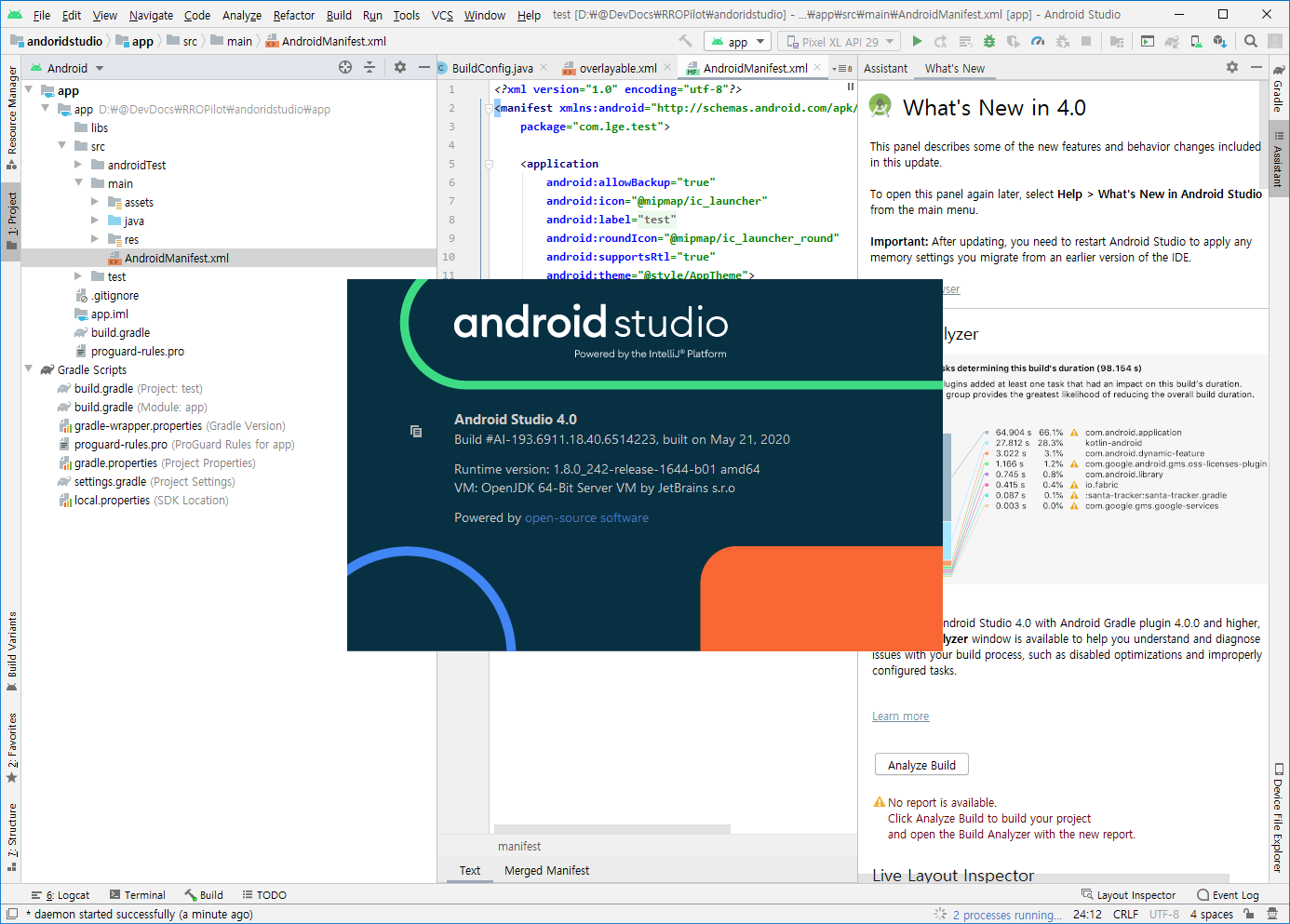Viewport: 1290px width, 924px height.
Task: Click the Search Everywhere magnifier icon
Action: pyautogui.click(x=1251, y=41)
